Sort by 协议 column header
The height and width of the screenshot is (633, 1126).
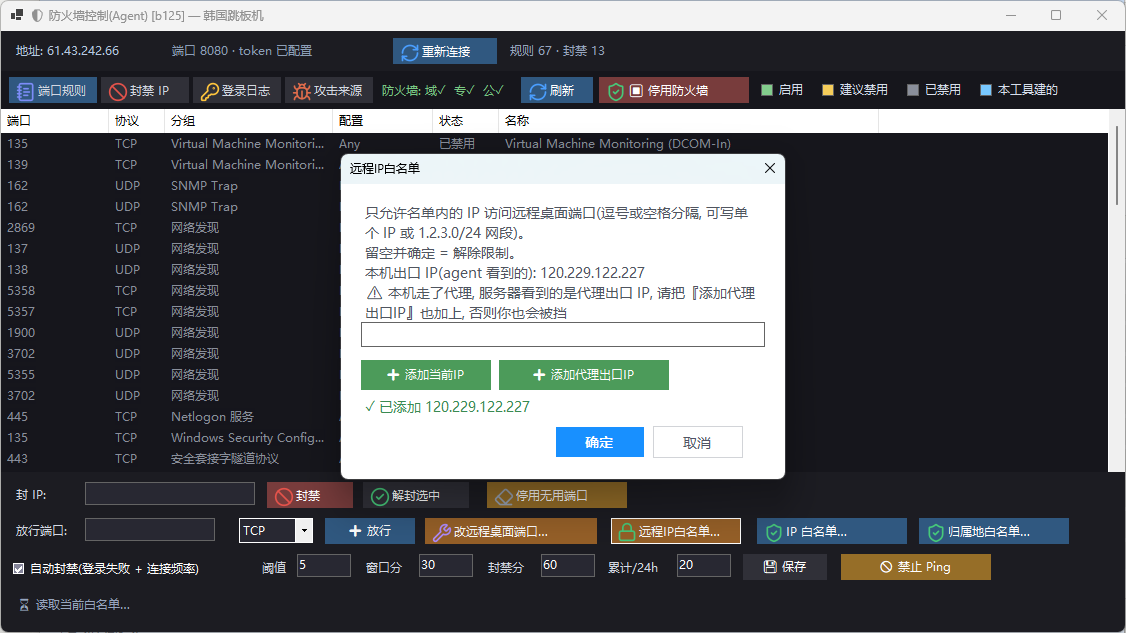tap(136, 121)
